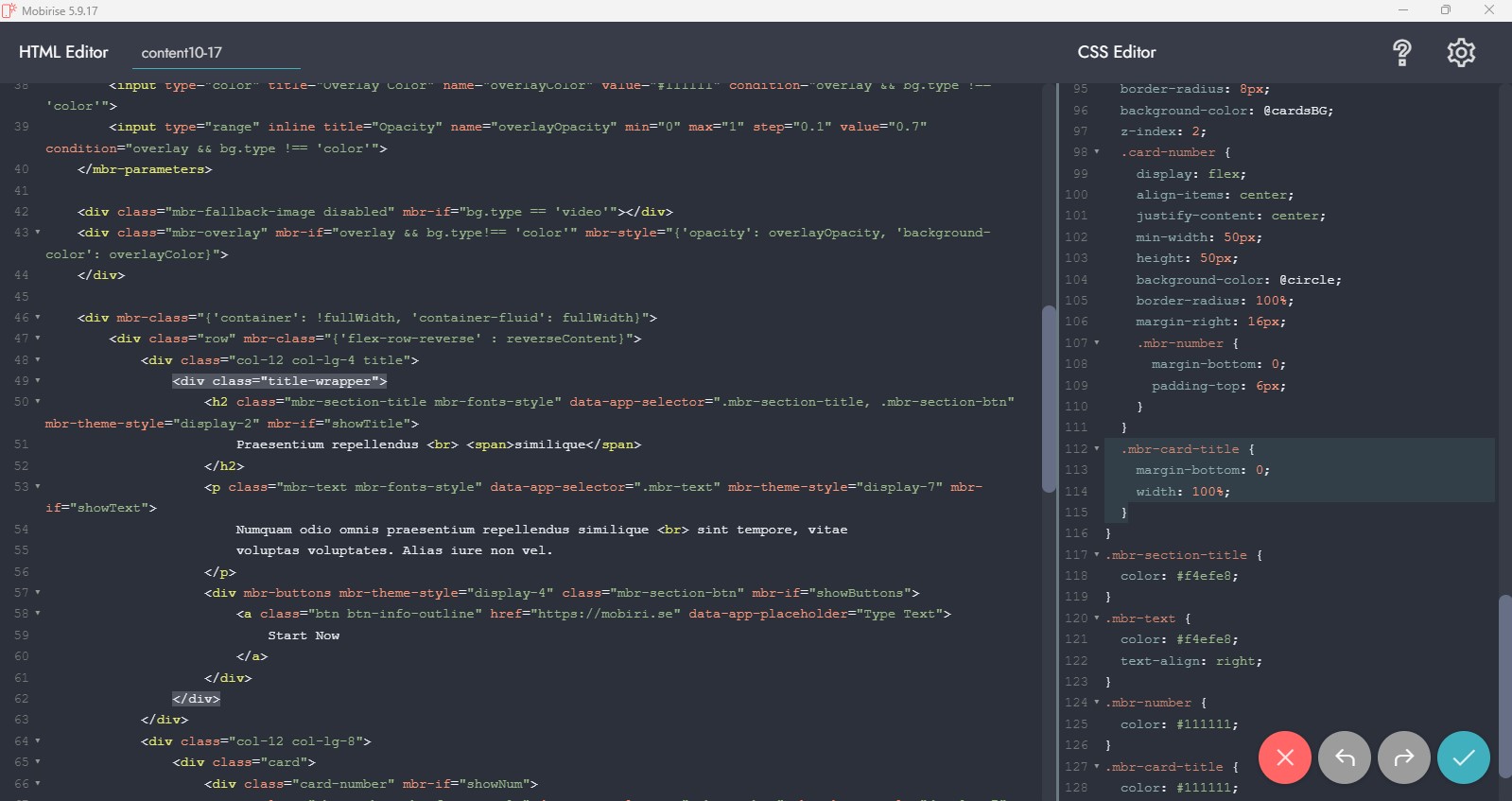Click the CSS Editor heading
The height and width of the screenshot is (801, 1512).
pos(1116,52)
